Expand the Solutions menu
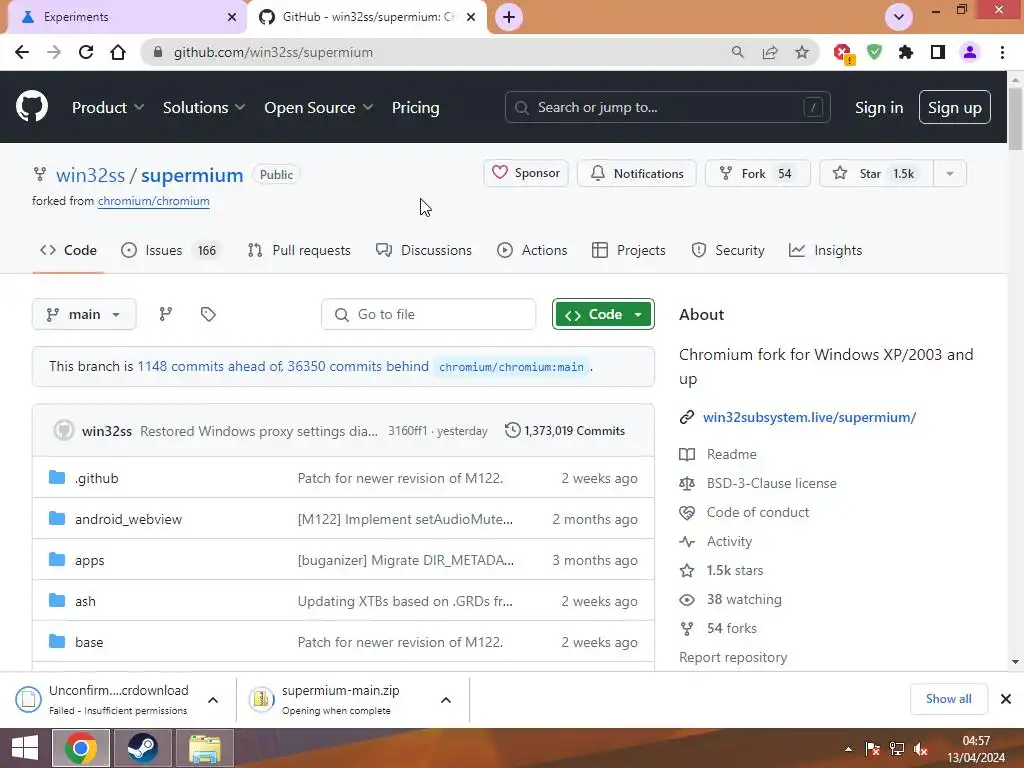Screen dimensions: 1024x768 [204, 108]
